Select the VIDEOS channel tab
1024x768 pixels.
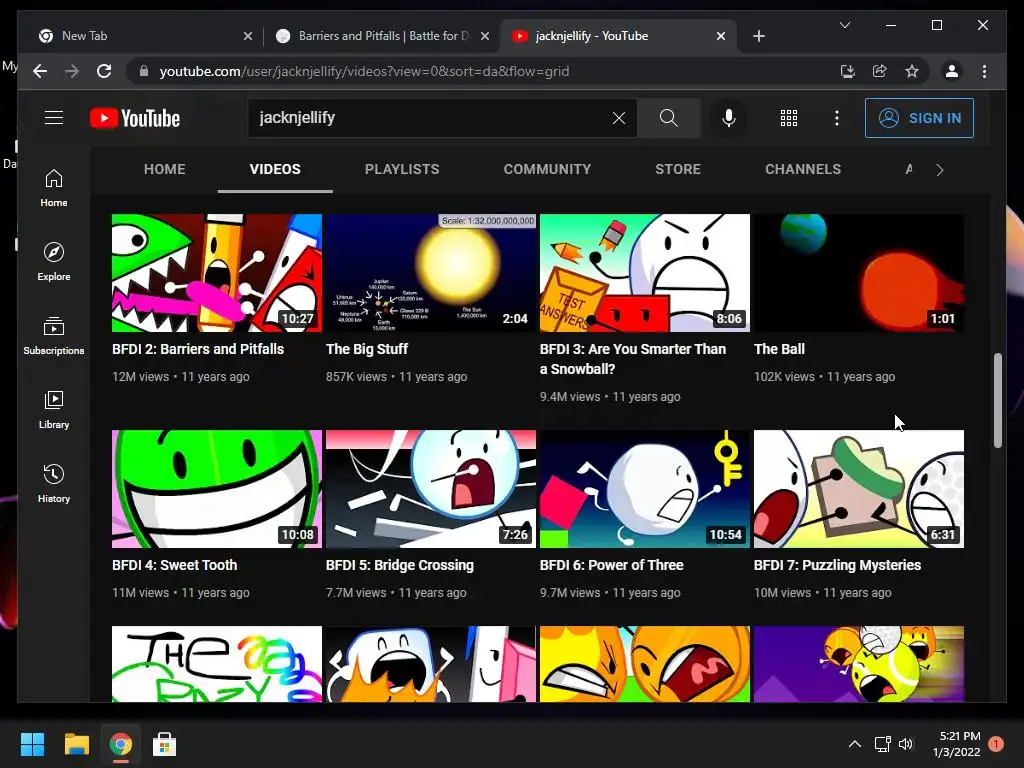pyautogui.click(x=275, y=169)
